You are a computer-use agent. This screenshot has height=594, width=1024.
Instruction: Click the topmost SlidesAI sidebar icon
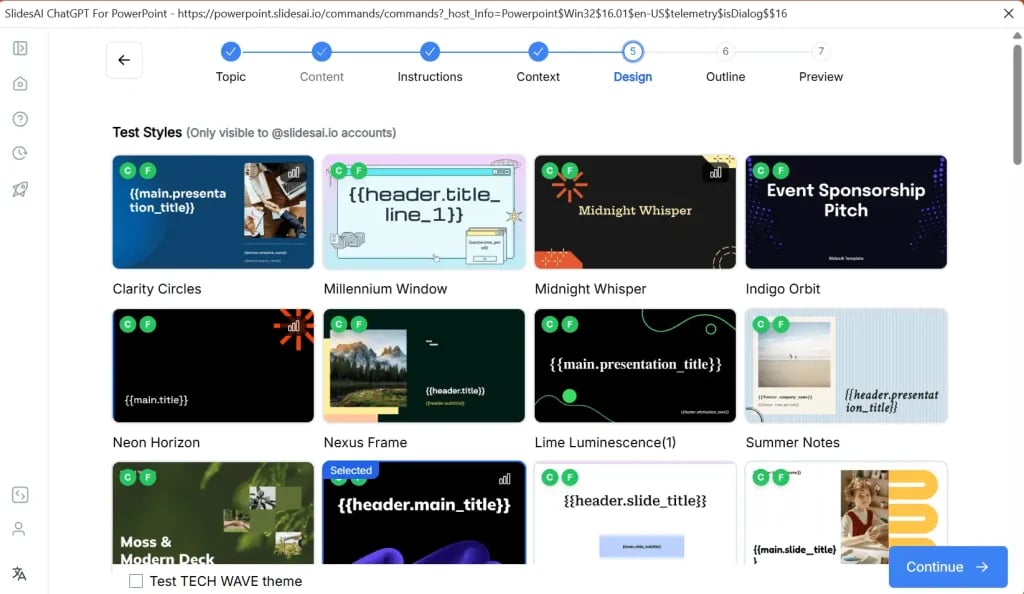[20, 47]
